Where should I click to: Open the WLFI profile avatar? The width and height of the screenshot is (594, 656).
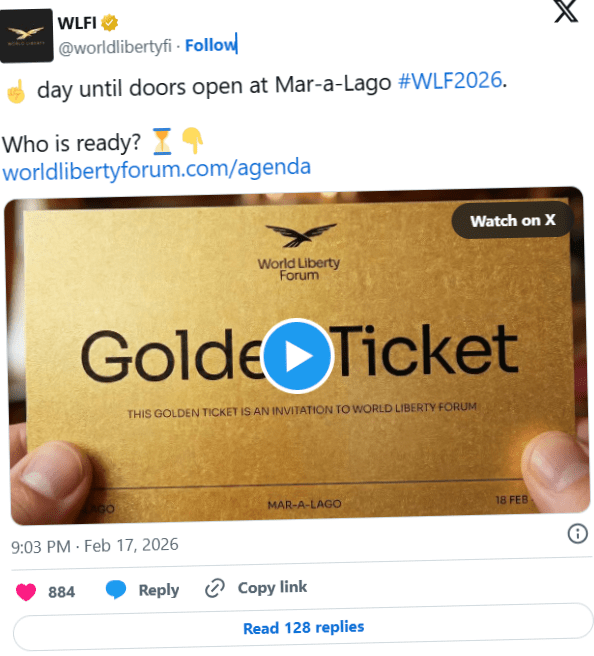pyautogui.click(x=27, y=36)
